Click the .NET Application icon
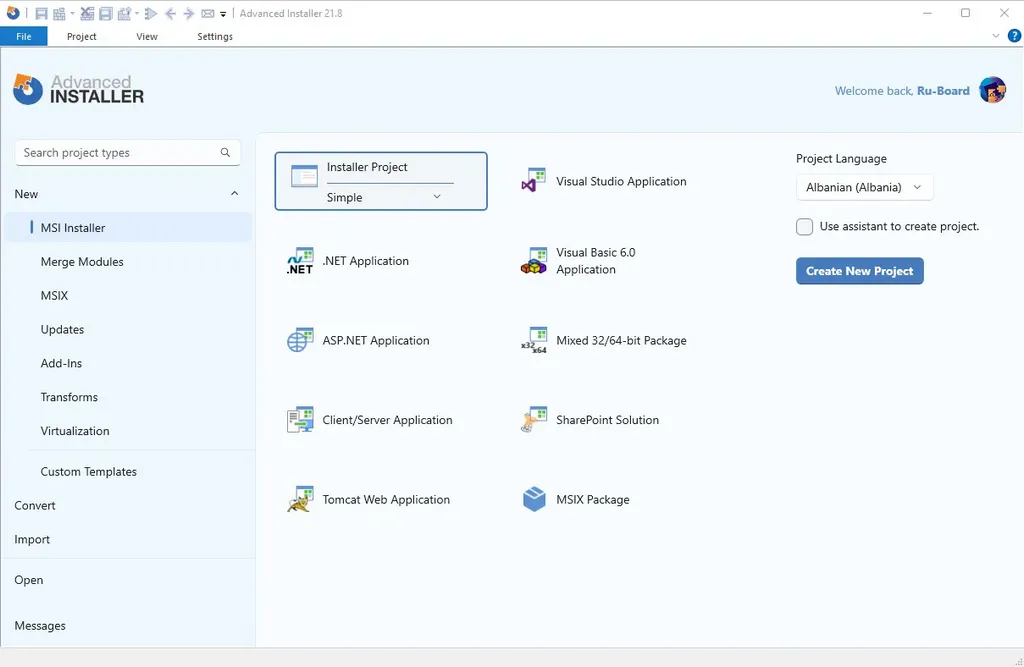The height and width of the screenshot is (667, 1024). [300, 261]
